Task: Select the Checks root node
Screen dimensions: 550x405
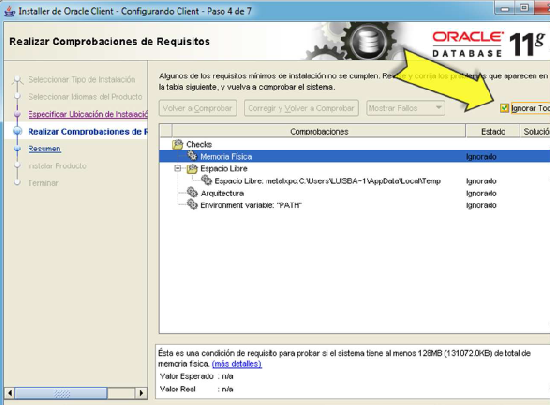Action: [199, 144]
